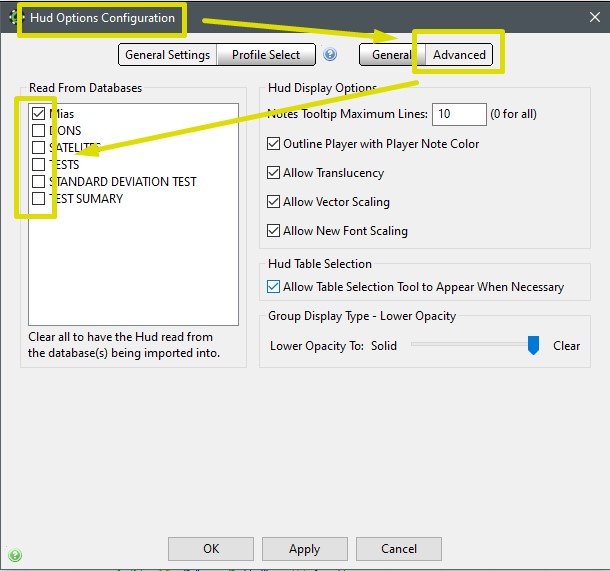Select the Advanced sub-tab
This screenshot has height=571, width=610.
459,55
